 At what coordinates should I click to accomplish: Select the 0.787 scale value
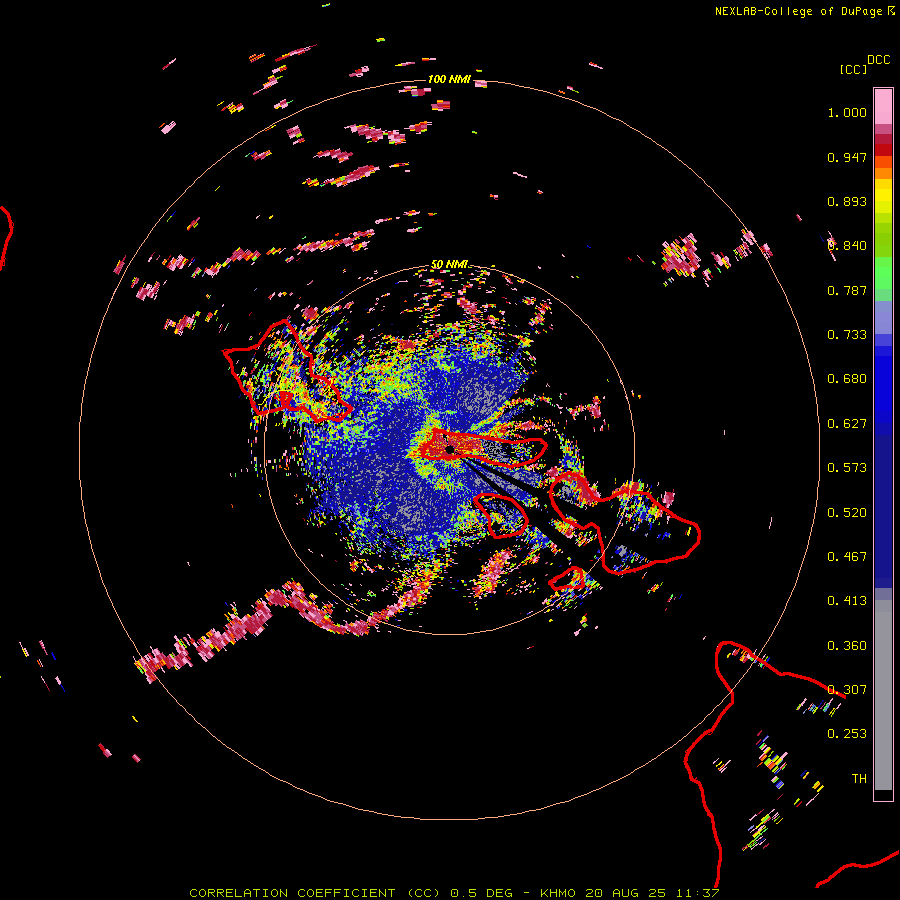(847, 290)
